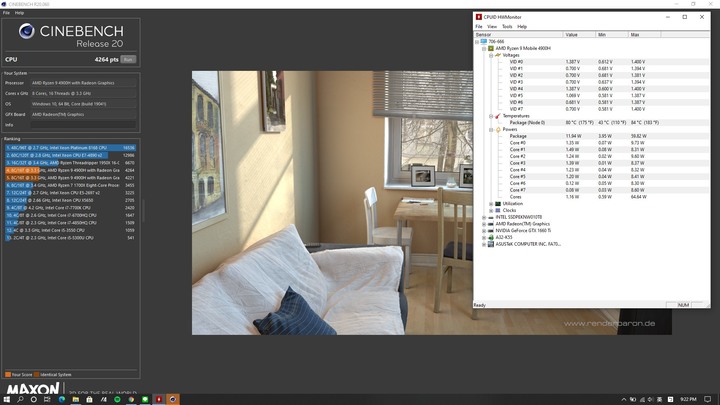This screenshot has width=720, height=405.
Task: Select ranking entry Intel Xeon Platinum 8168
Action: tap(70, 148)
